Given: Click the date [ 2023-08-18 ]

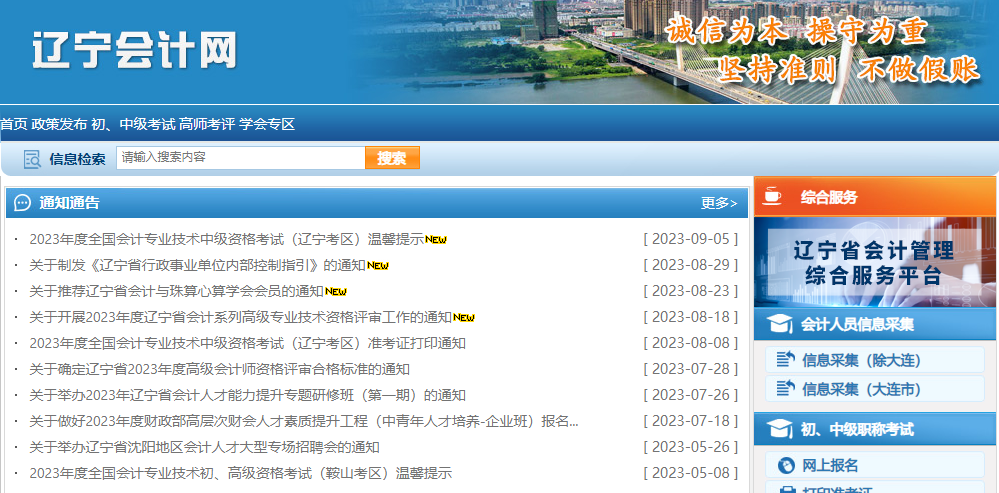Looking at the screenshot, I should pos(691,317).
